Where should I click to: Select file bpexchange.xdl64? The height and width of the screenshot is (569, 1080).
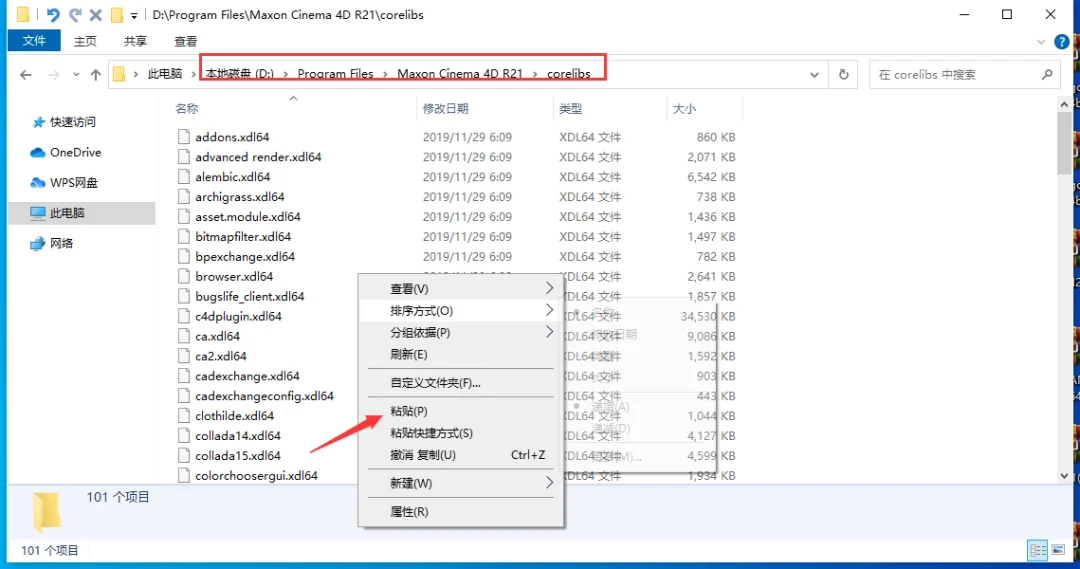pos(245,257)
